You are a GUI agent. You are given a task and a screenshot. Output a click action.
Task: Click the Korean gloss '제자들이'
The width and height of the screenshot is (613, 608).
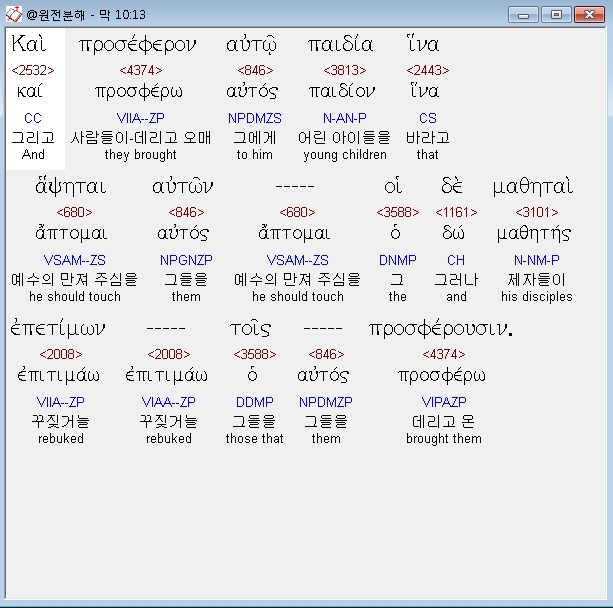pyautogui.click(x=537, y=280)
